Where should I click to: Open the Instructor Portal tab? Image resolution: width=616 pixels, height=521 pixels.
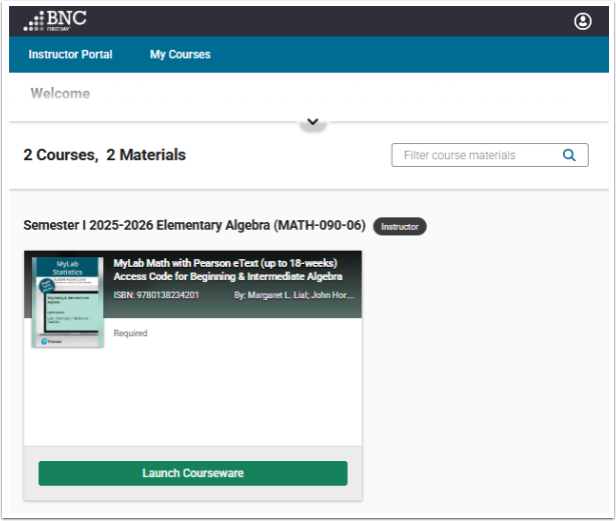(70, 54)
